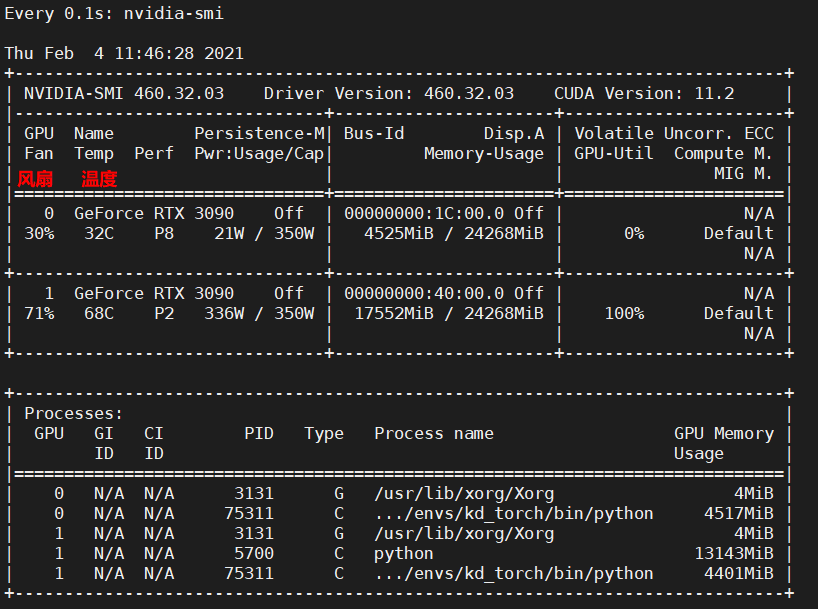This screenshot has width=818, height=609.
Task: Click the CUDA Version 11.2 text
Action: 644,93
